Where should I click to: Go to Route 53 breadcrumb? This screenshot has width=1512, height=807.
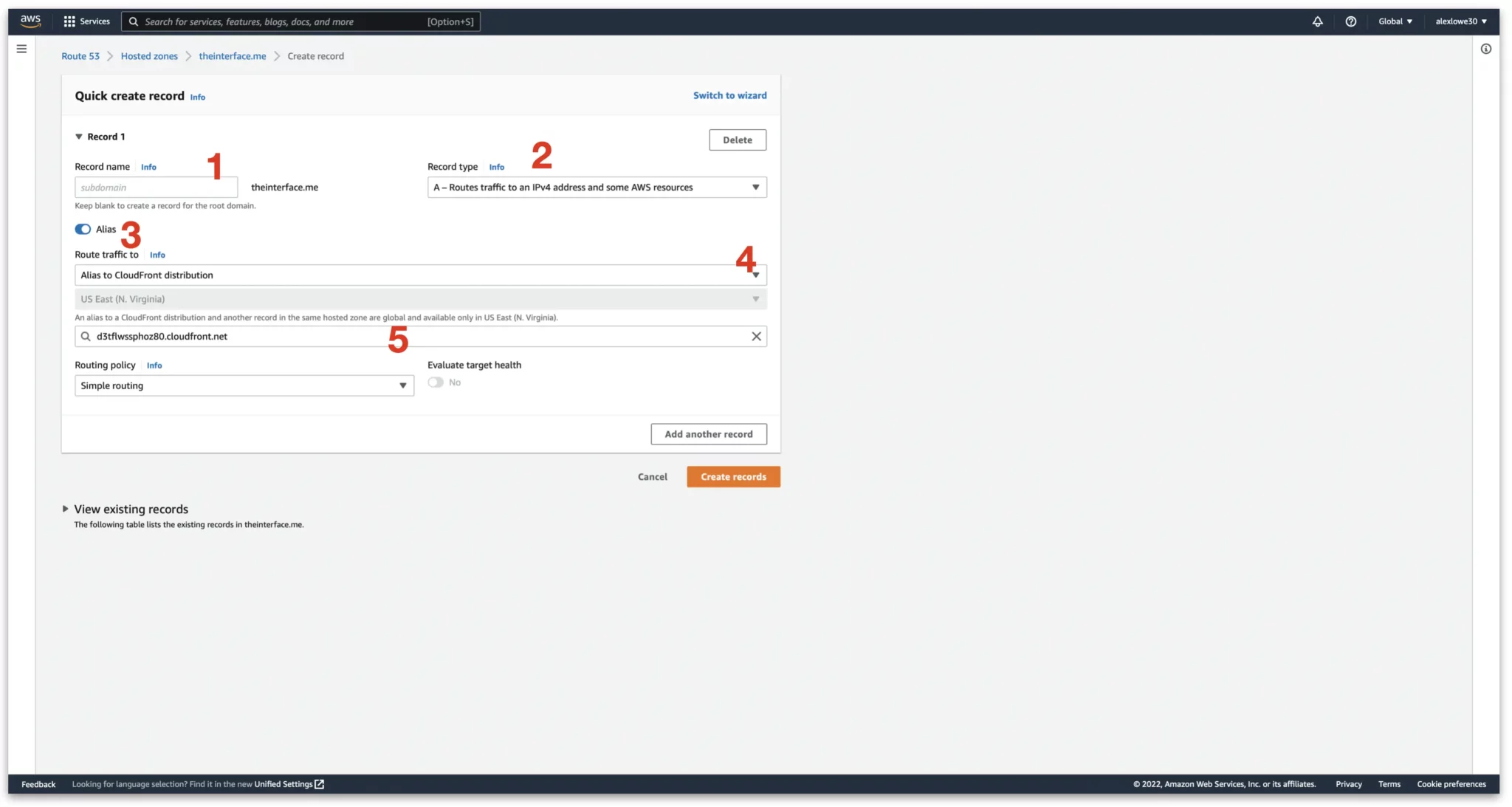pos(80,56)
